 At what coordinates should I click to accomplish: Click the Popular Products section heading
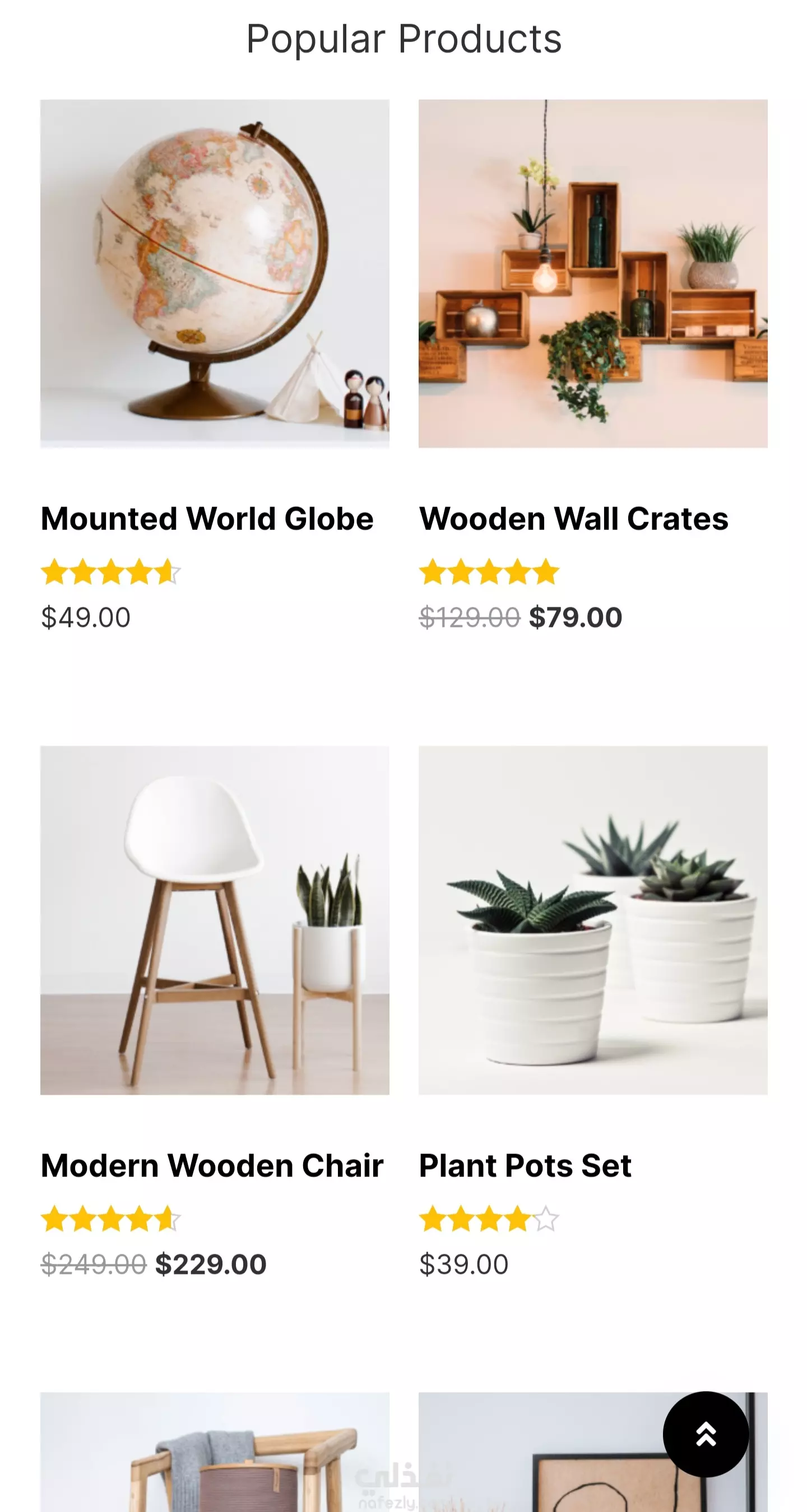pyautogui.click(x=404, y=39)
